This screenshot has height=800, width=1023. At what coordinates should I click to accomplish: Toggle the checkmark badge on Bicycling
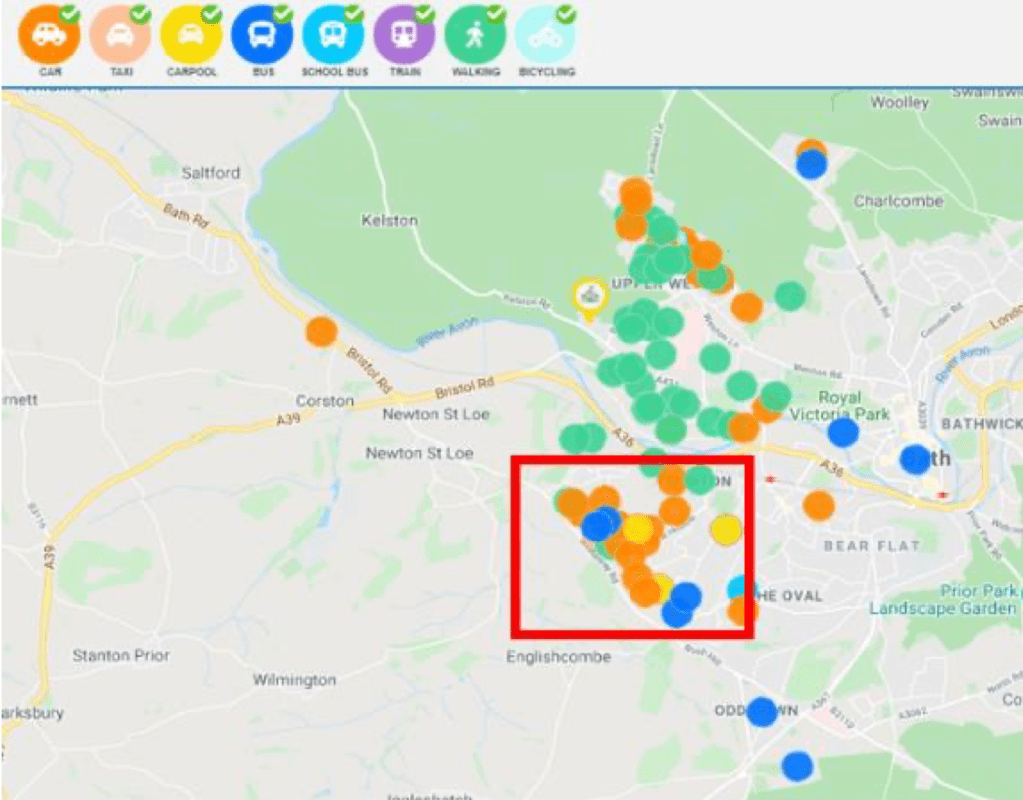(x=566, y=14)
